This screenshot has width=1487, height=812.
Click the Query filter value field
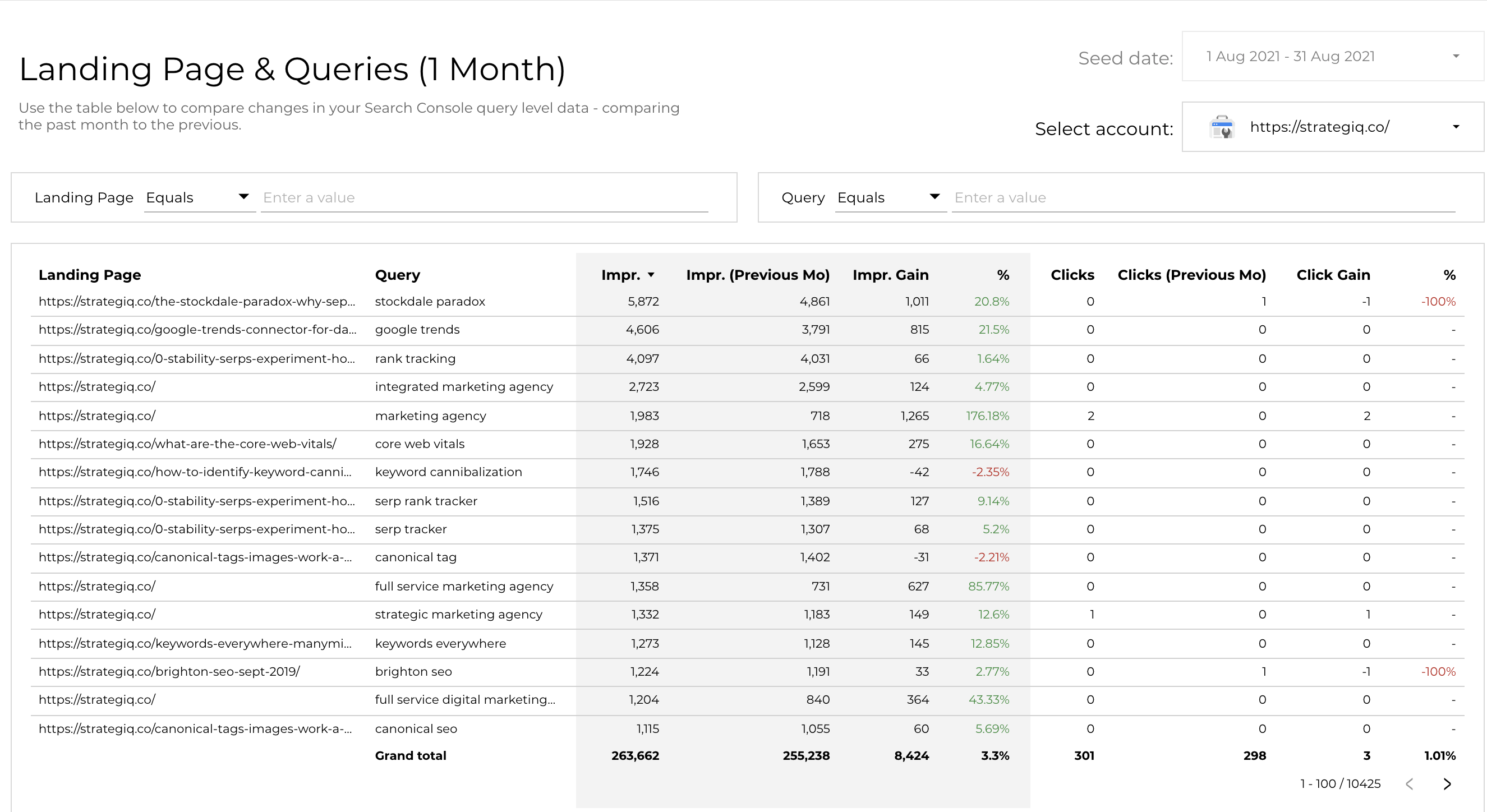[x=1204, y=197]
